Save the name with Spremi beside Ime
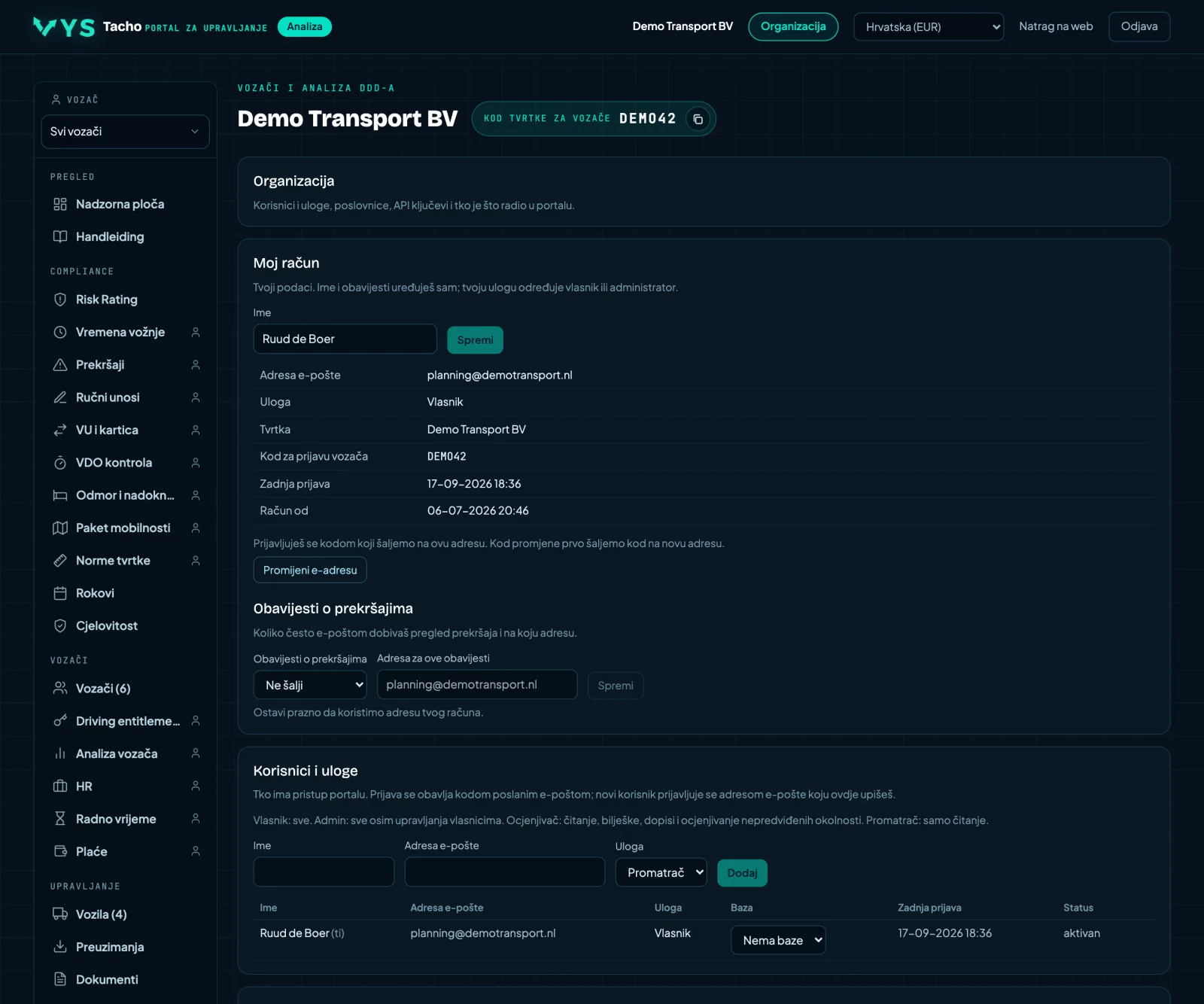This screenshot has width=1204, height=1004. (475, 340)
